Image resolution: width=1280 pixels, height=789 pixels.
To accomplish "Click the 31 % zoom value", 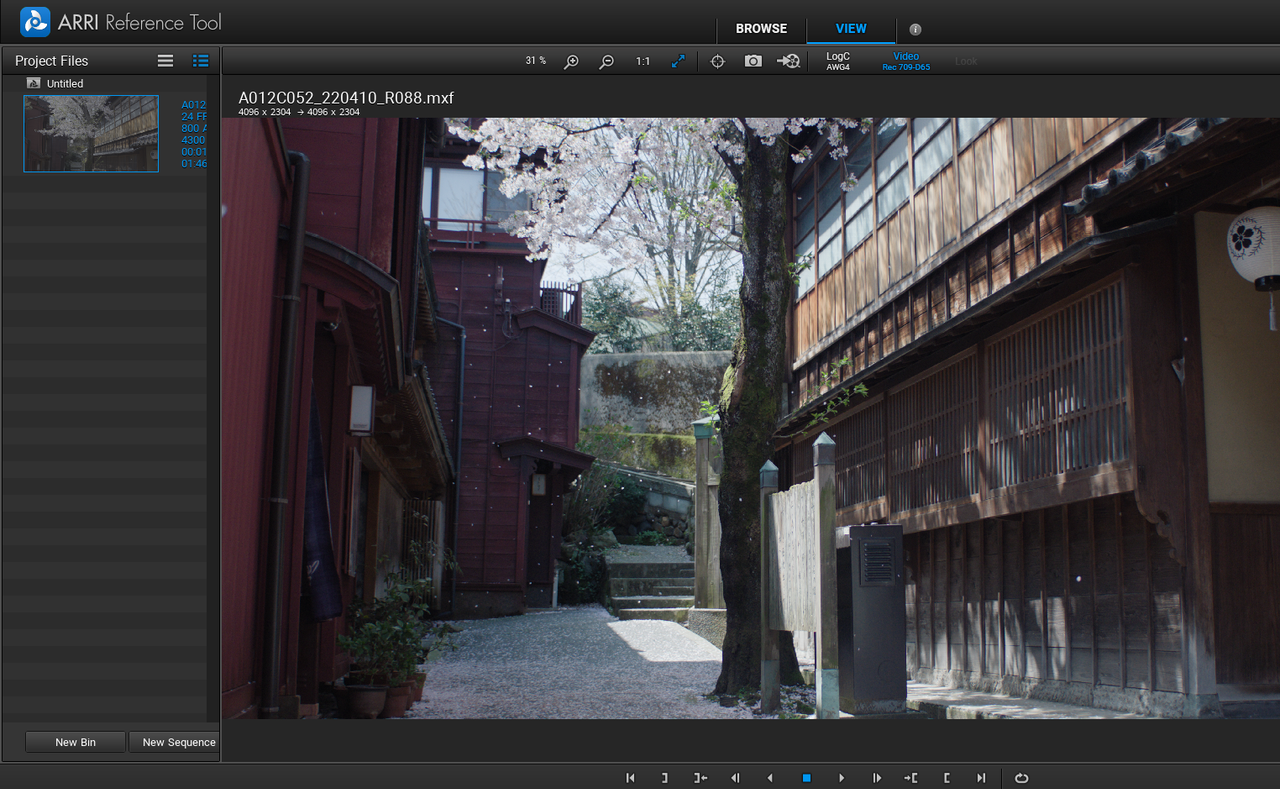I will coord(536,61).
